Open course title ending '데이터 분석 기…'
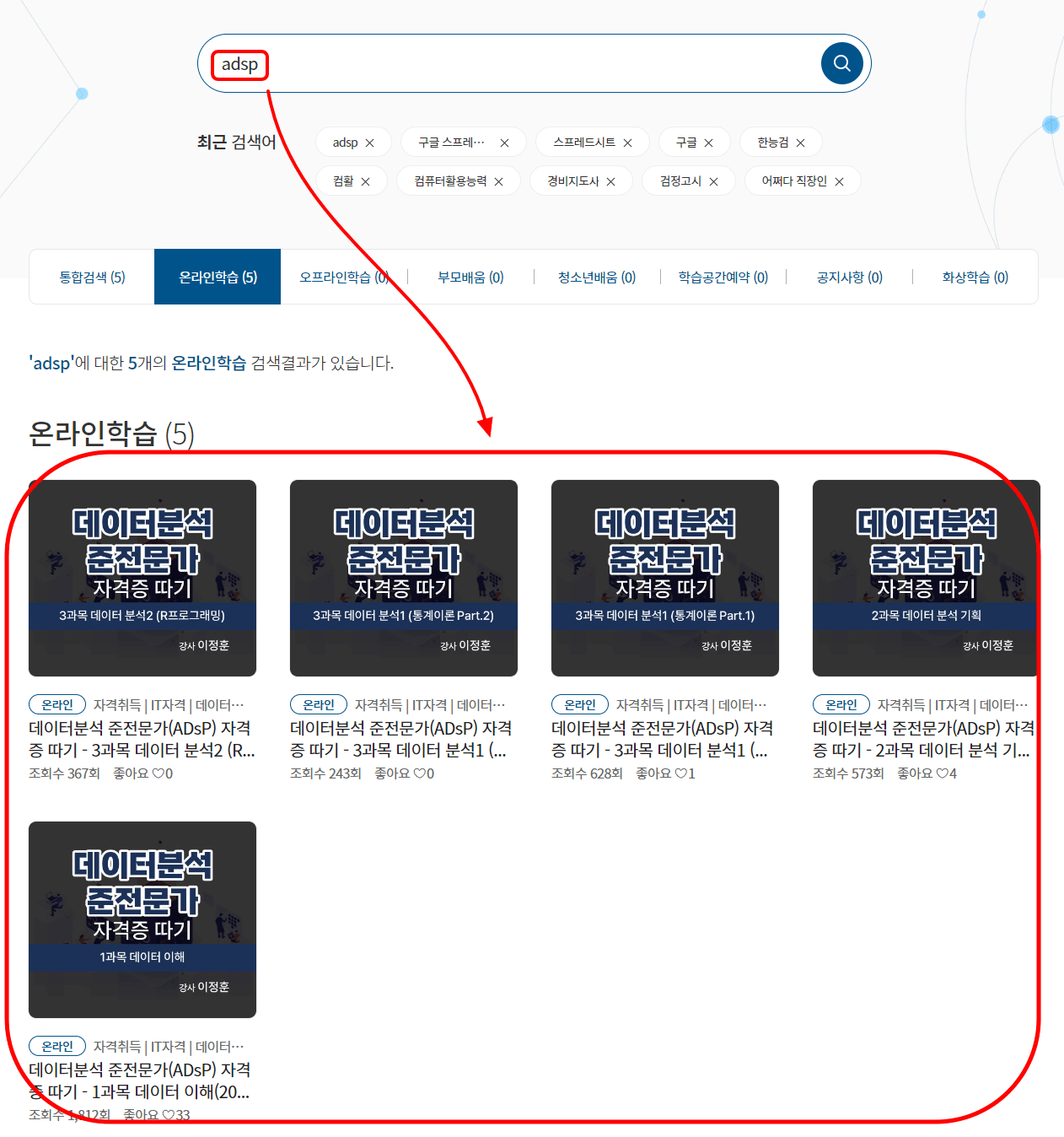The width and height of the screenshot is (1064, 1137). point(923,739)
